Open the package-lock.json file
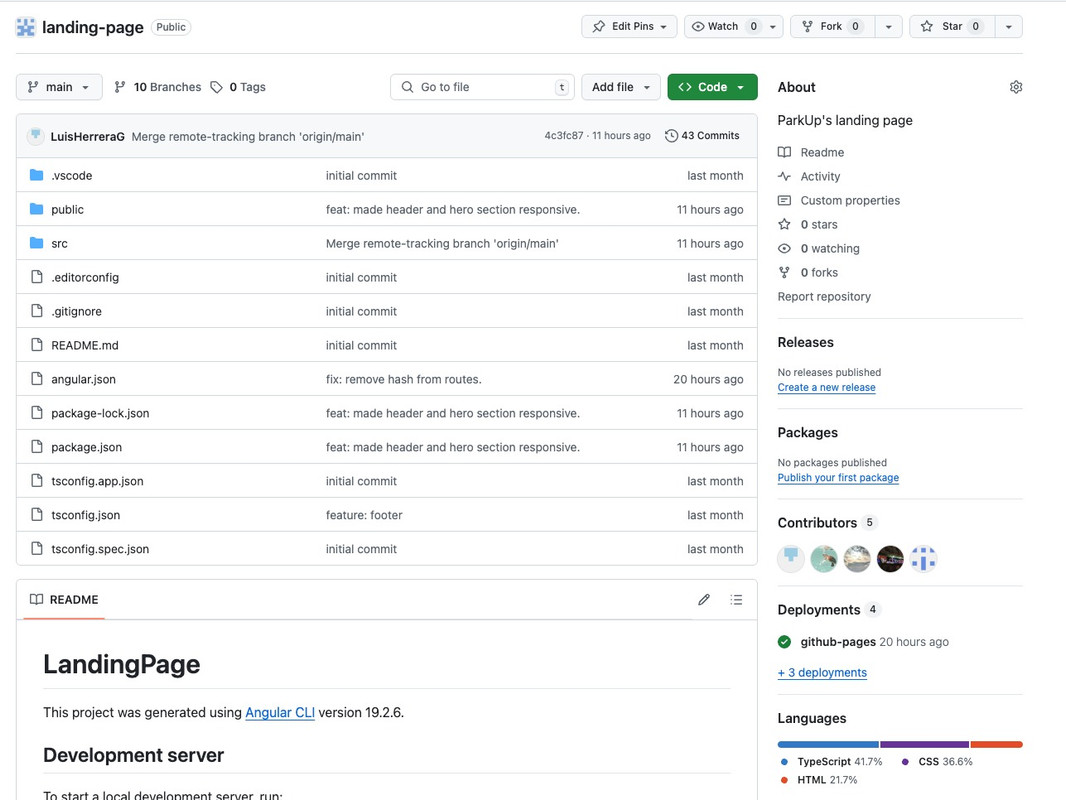 (x=100, y=413)
